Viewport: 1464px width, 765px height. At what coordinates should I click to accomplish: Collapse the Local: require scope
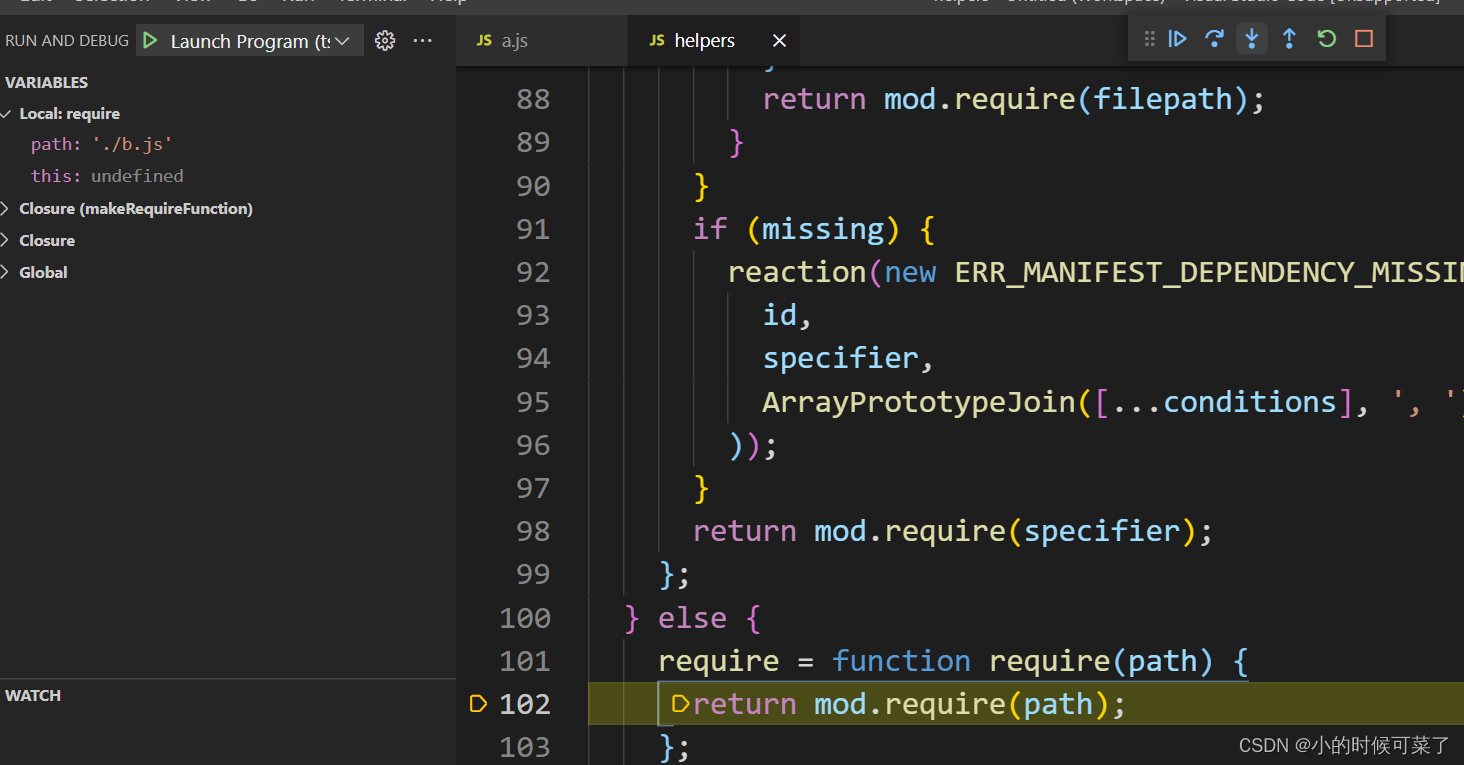coord(8,114)
